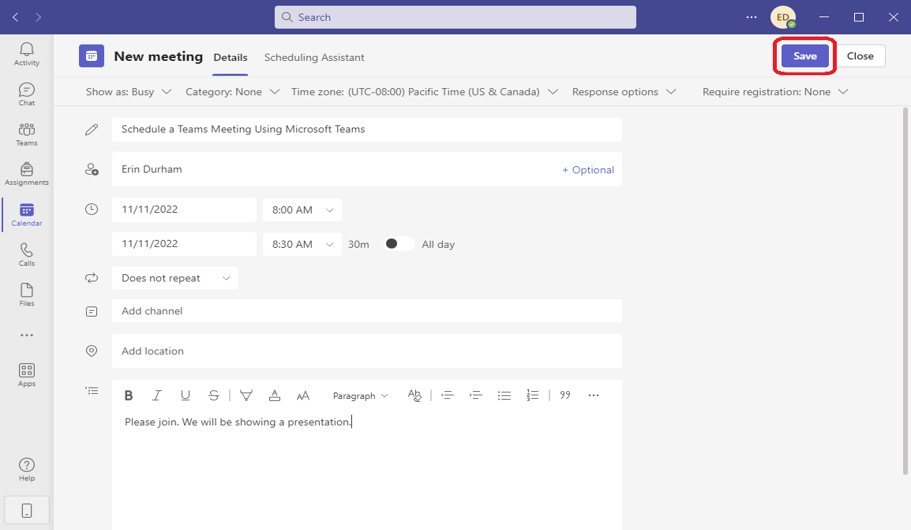
Task: Increase paragraph indent
Action: tap(475, 396)
